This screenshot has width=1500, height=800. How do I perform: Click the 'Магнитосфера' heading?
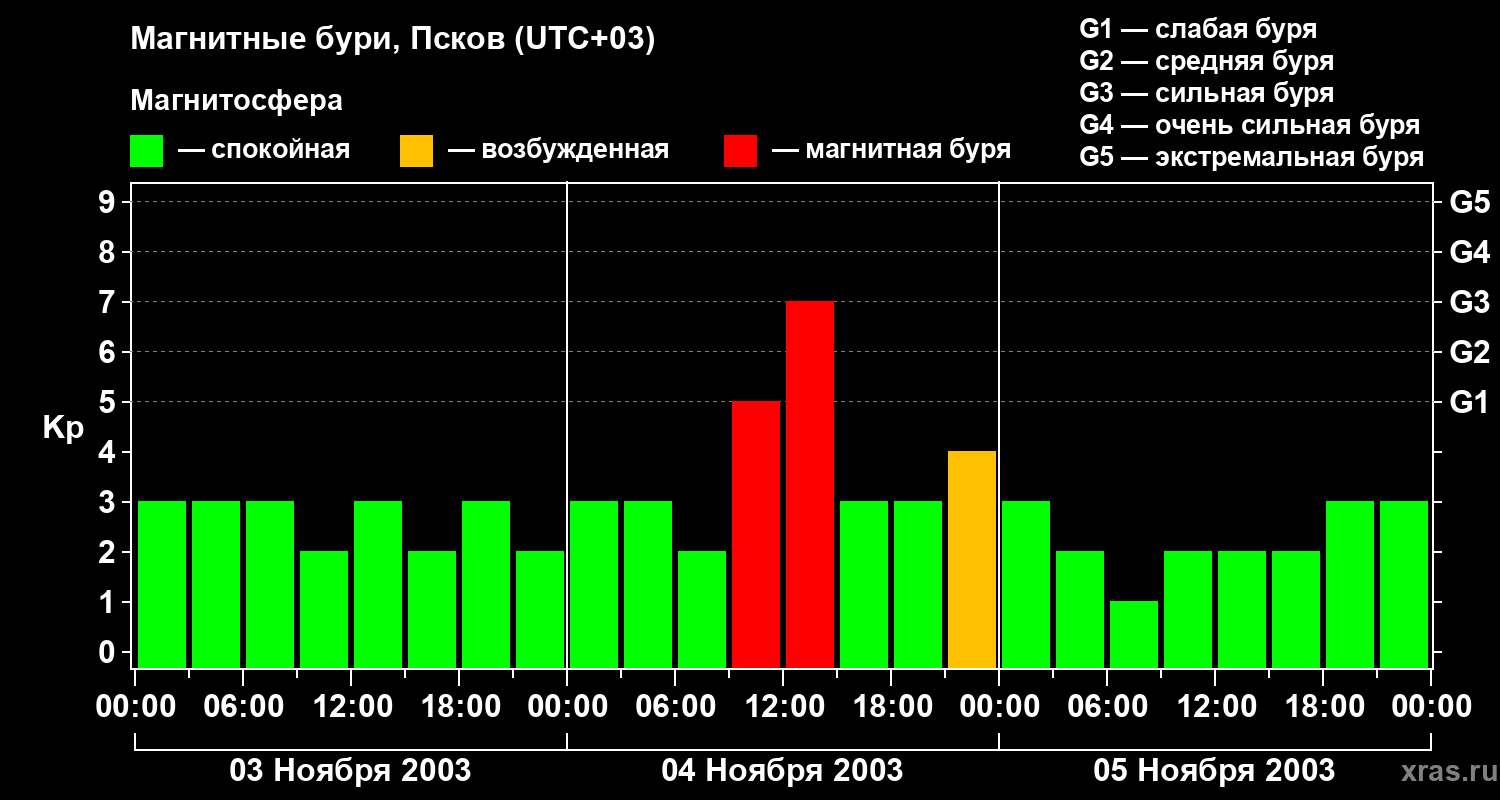tap(236, 100)
